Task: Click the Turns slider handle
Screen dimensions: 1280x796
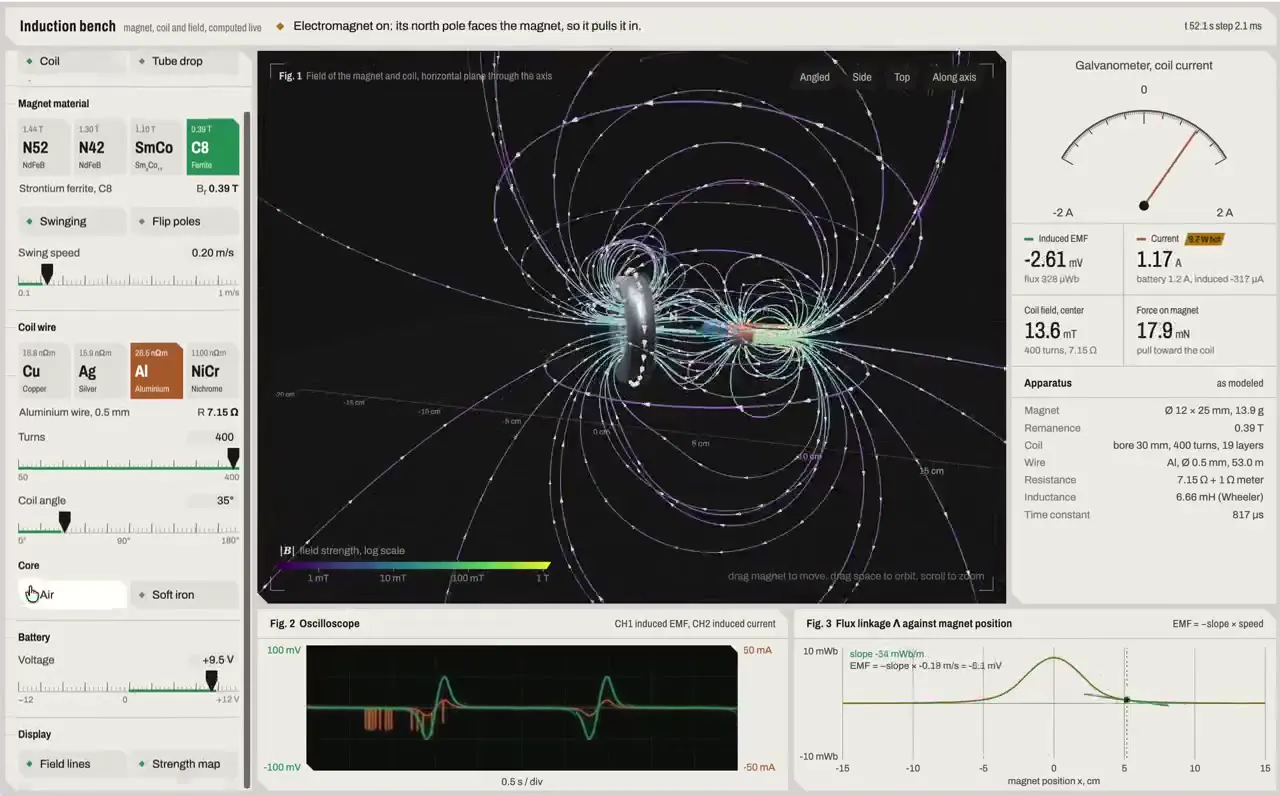Action: click(233, 457)
